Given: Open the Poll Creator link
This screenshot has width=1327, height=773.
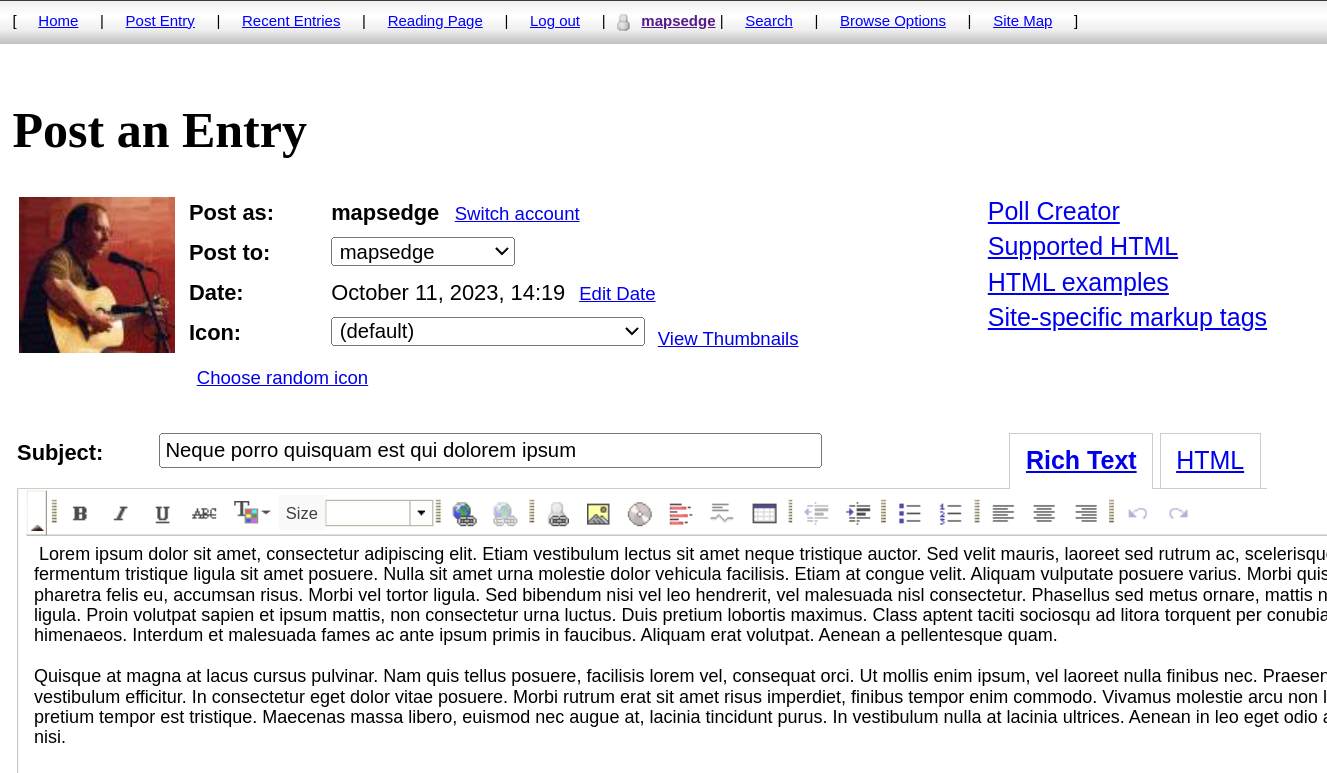Looking at the screenshot, I should click(1053, 212).
